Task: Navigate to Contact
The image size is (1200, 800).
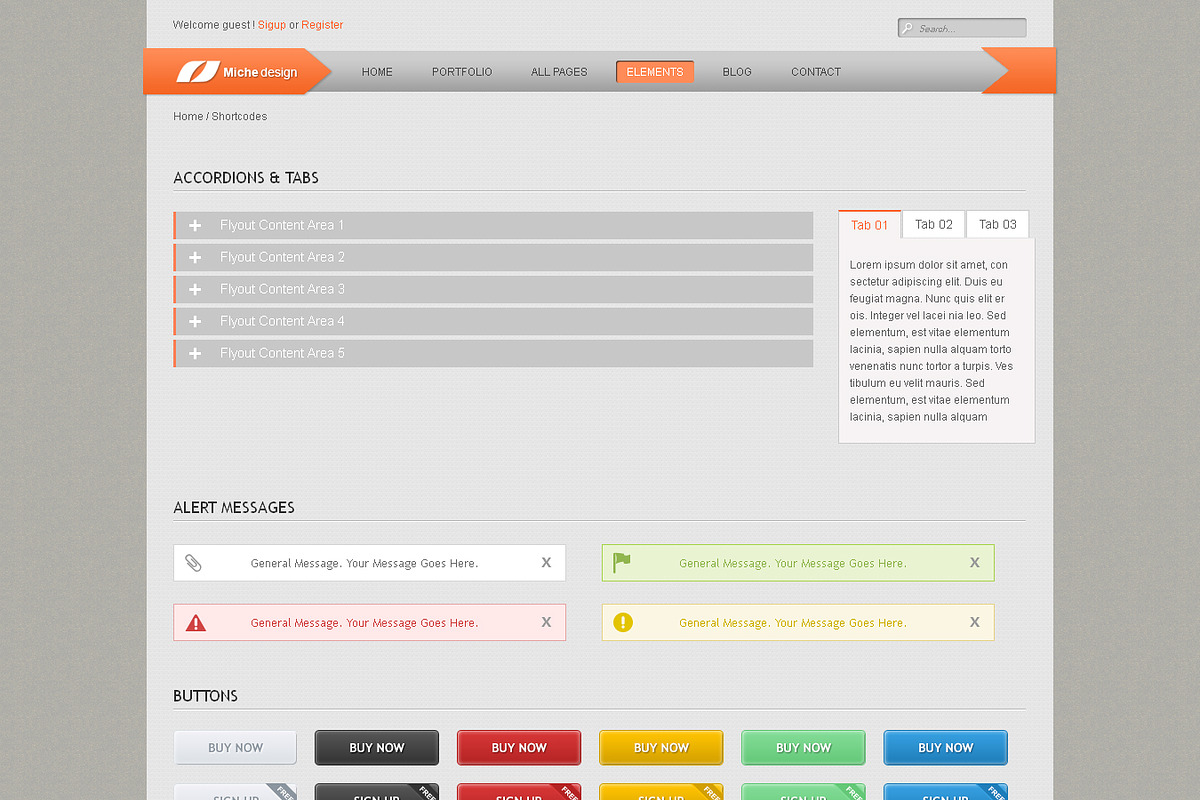Action: [816, 72]
